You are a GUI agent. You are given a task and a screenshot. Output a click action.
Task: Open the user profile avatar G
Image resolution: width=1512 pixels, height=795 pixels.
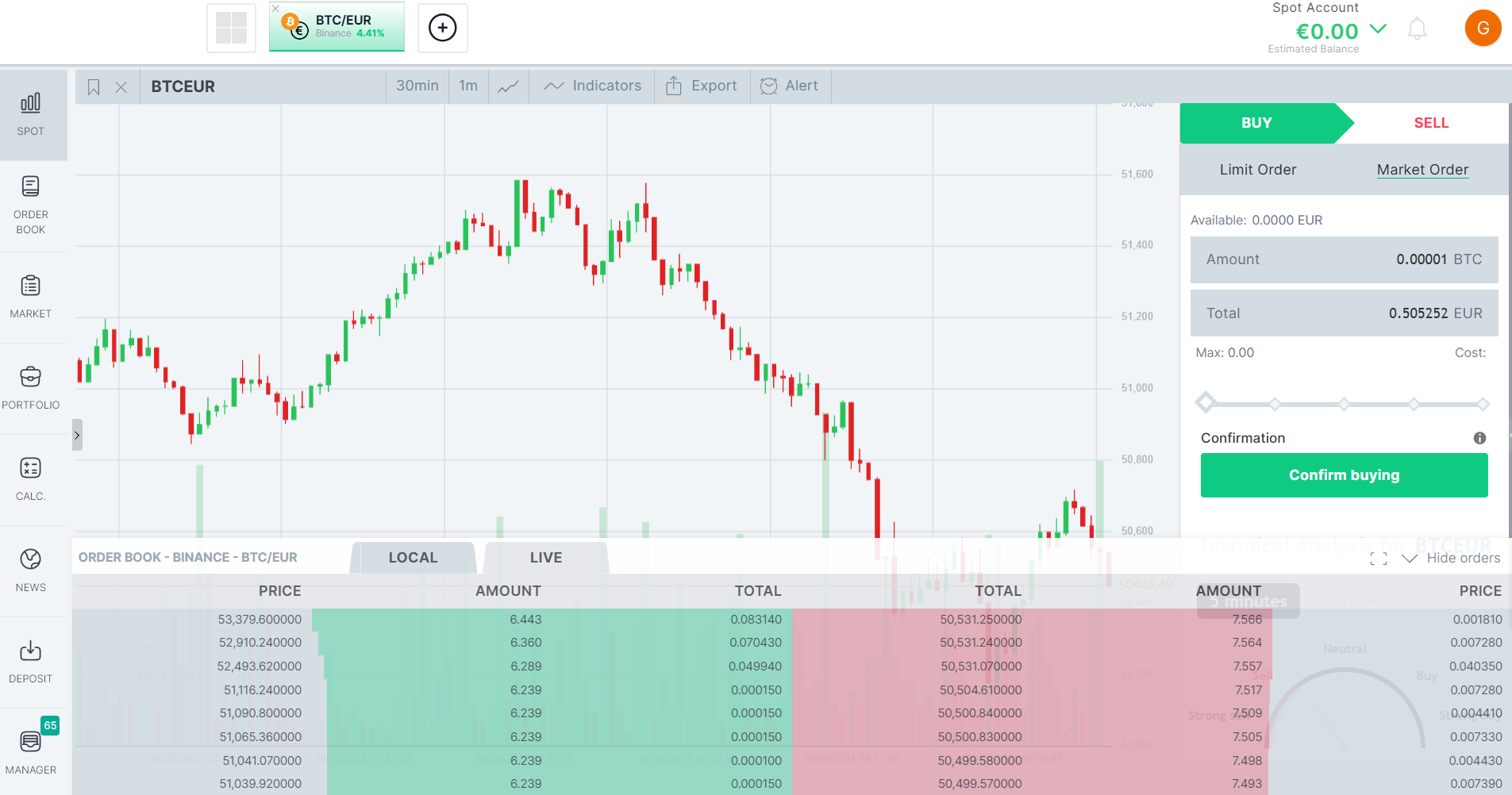(x=1483, y=29)
